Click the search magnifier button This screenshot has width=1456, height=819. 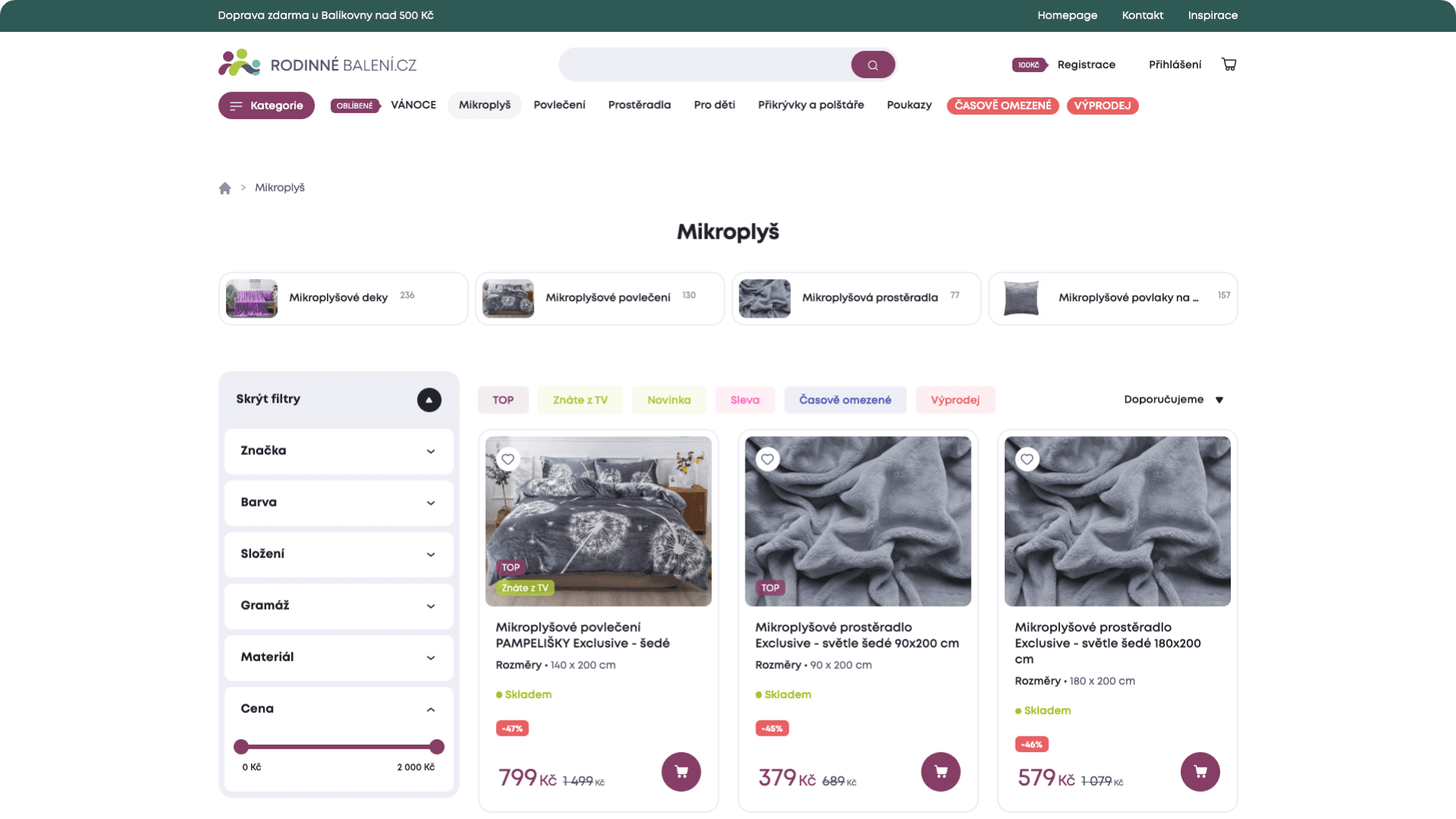[873, 65]
